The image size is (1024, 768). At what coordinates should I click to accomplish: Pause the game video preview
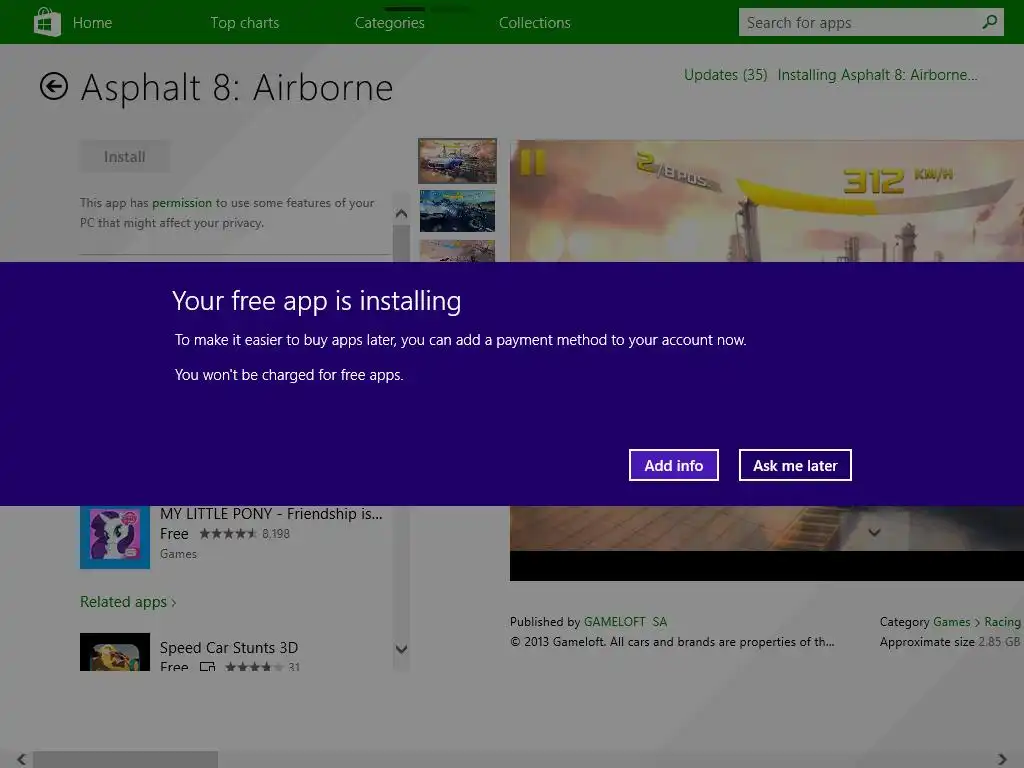pyautogui.click(x=532, y=163)
